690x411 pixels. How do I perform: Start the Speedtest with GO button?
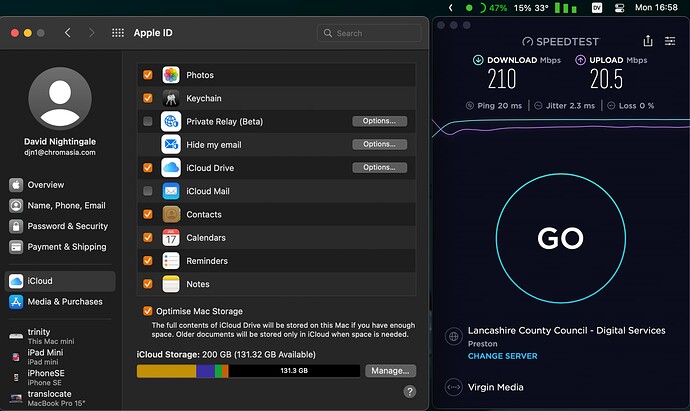point(561,238)
